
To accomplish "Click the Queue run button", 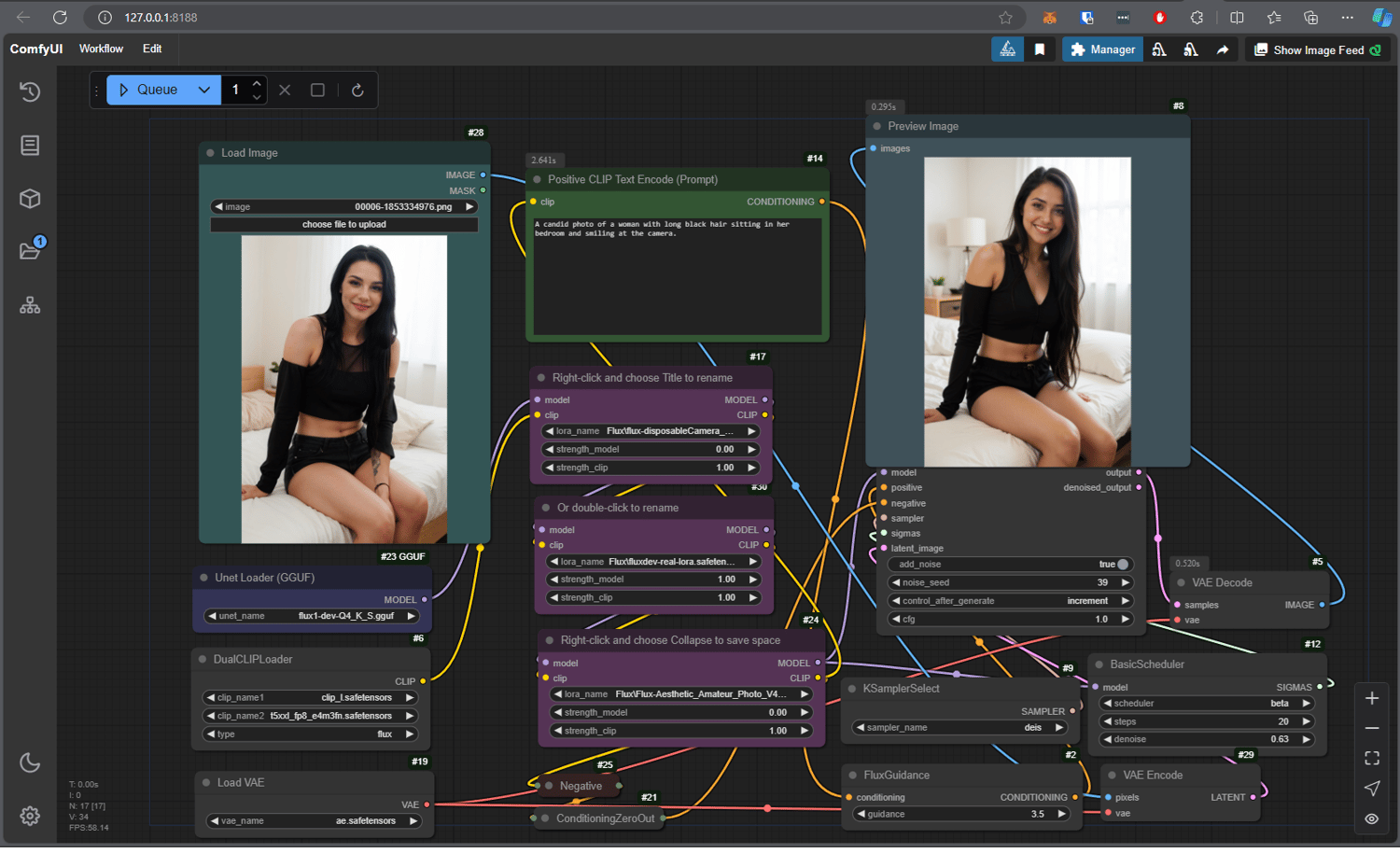I will 149,90.
